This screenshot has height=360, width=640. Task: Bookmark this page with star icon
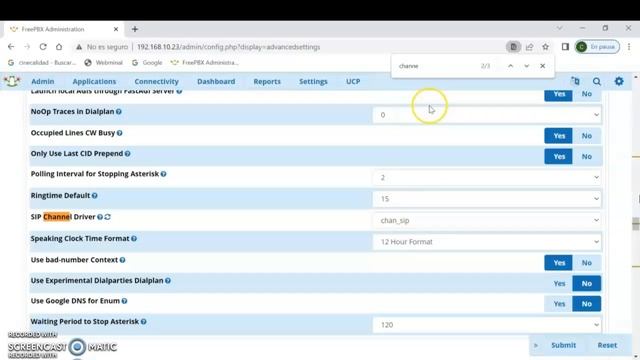(546, 47)
